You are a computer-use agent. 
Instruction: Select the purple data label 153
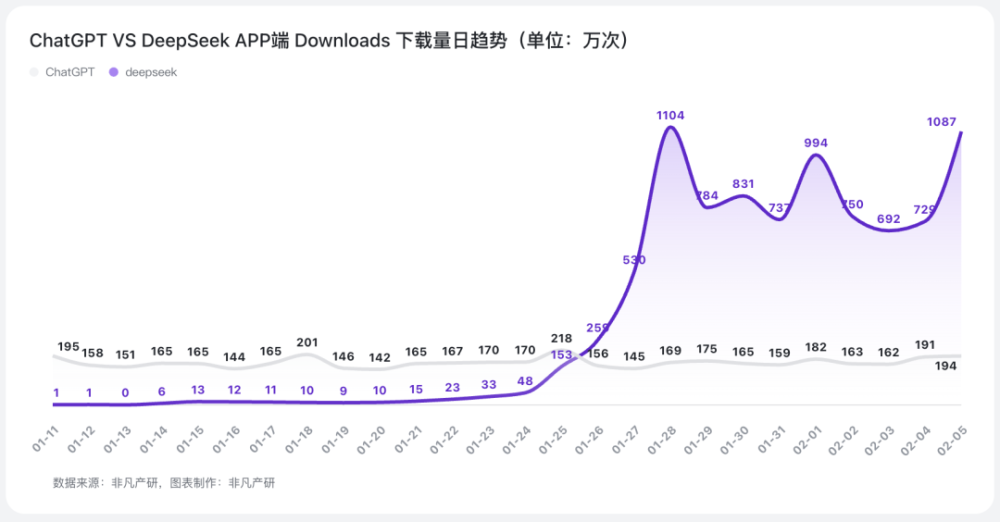tap(561, 355)
